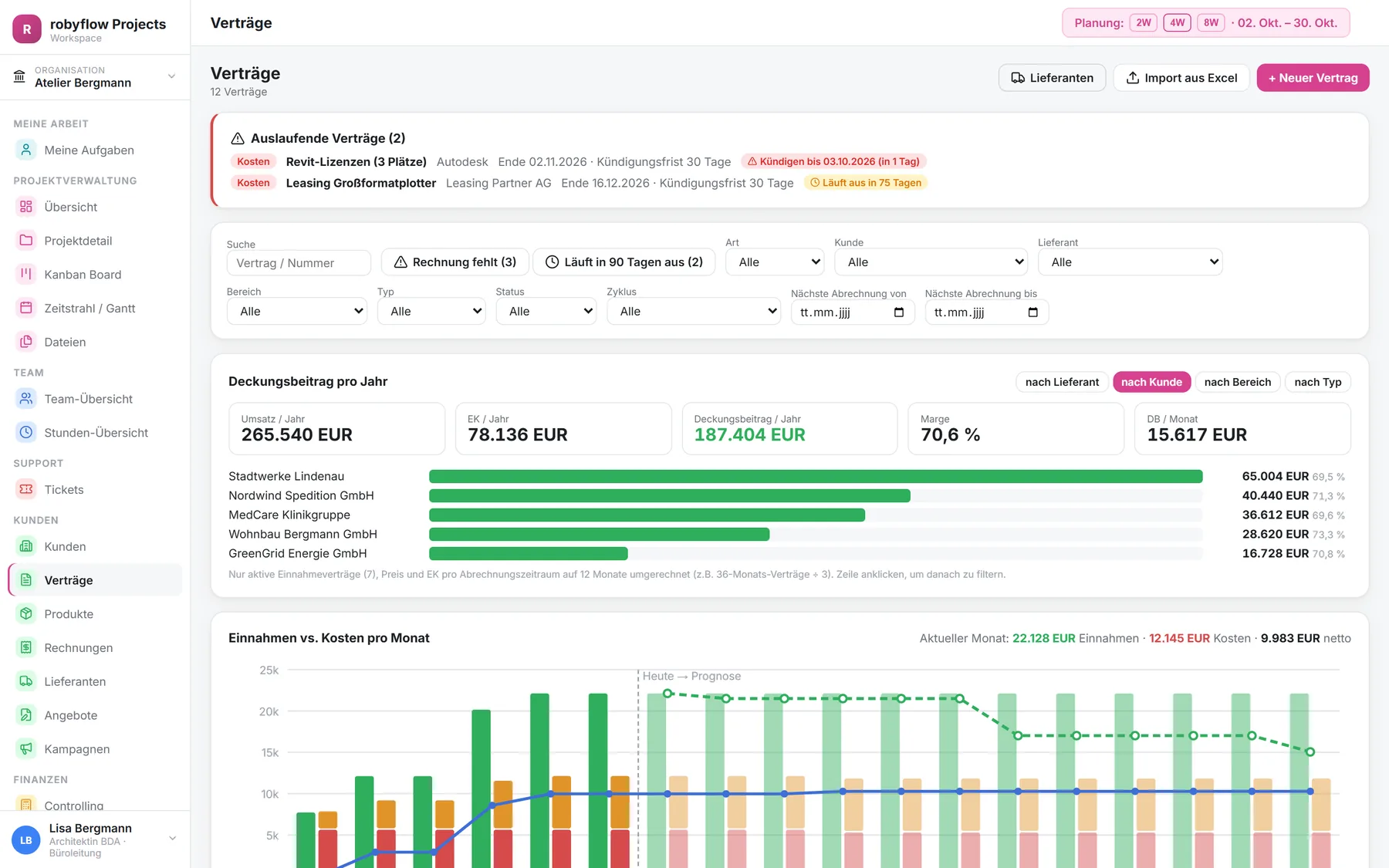
Task: Set planning range to 4W
Action: (1178, 22)
